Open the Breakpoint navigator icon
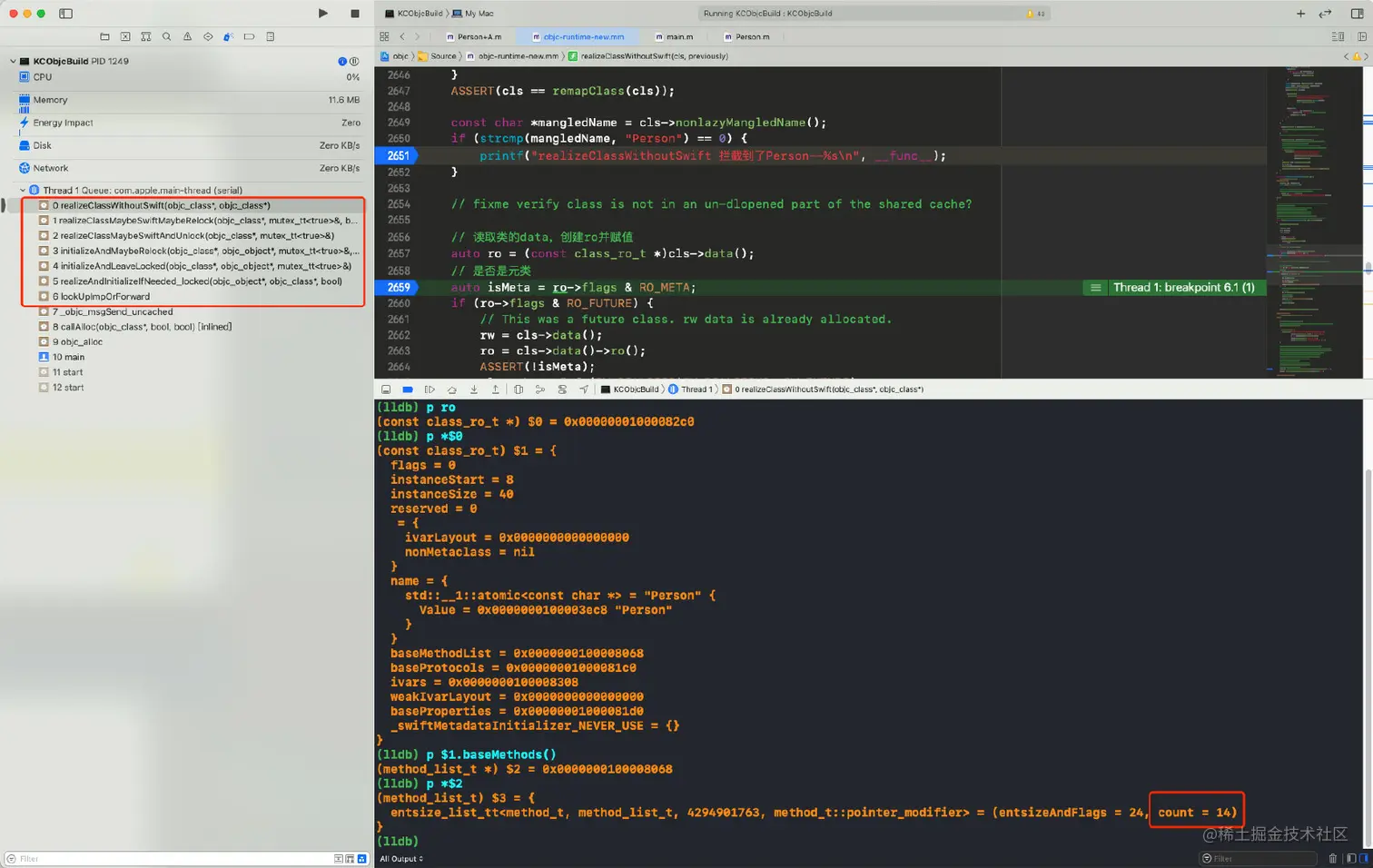Screen dimensions: 1373x868 click(x=250, y=37)
